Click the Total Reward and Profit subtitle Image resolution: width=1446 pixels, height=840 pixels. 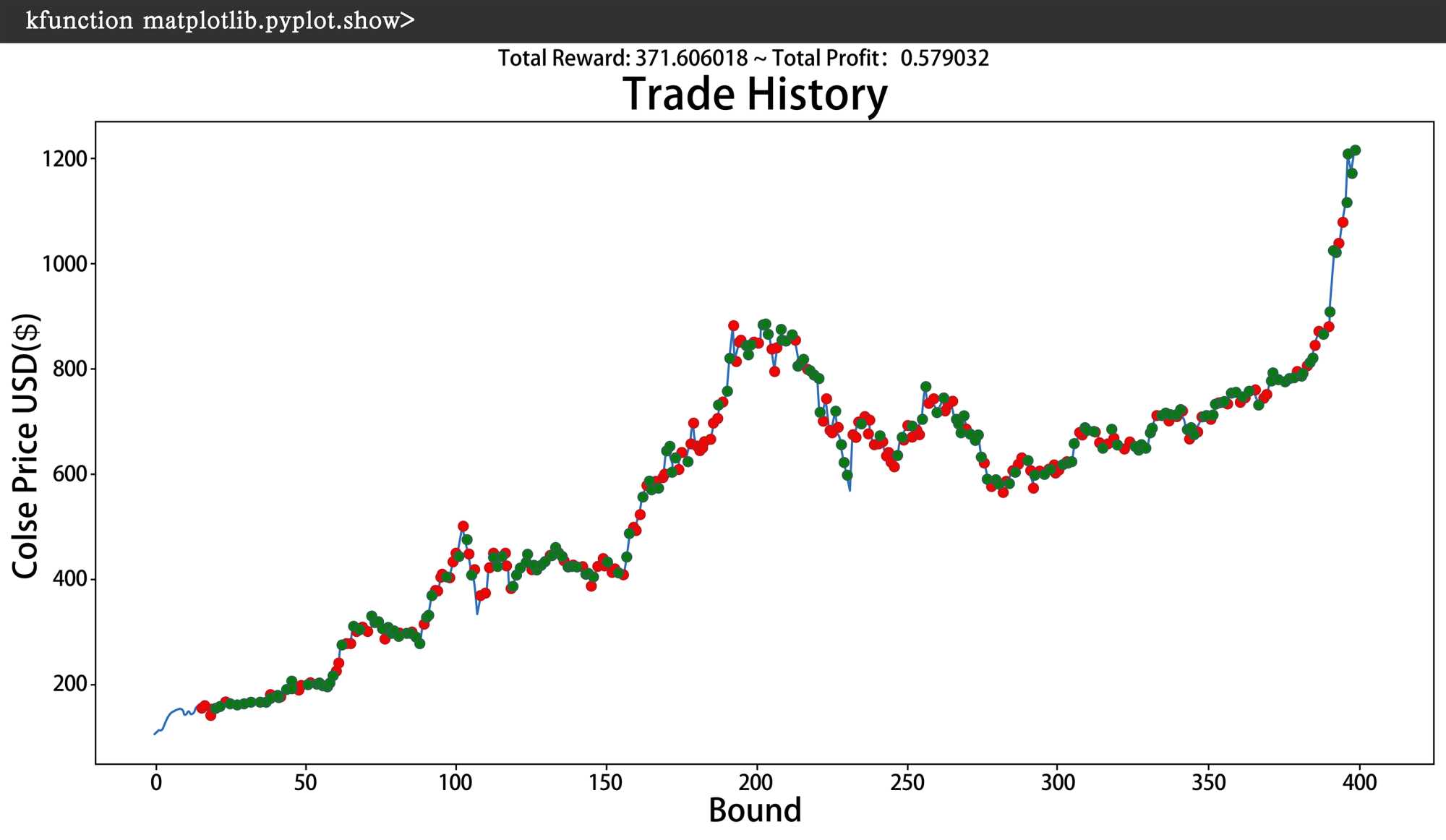point(743,59)
